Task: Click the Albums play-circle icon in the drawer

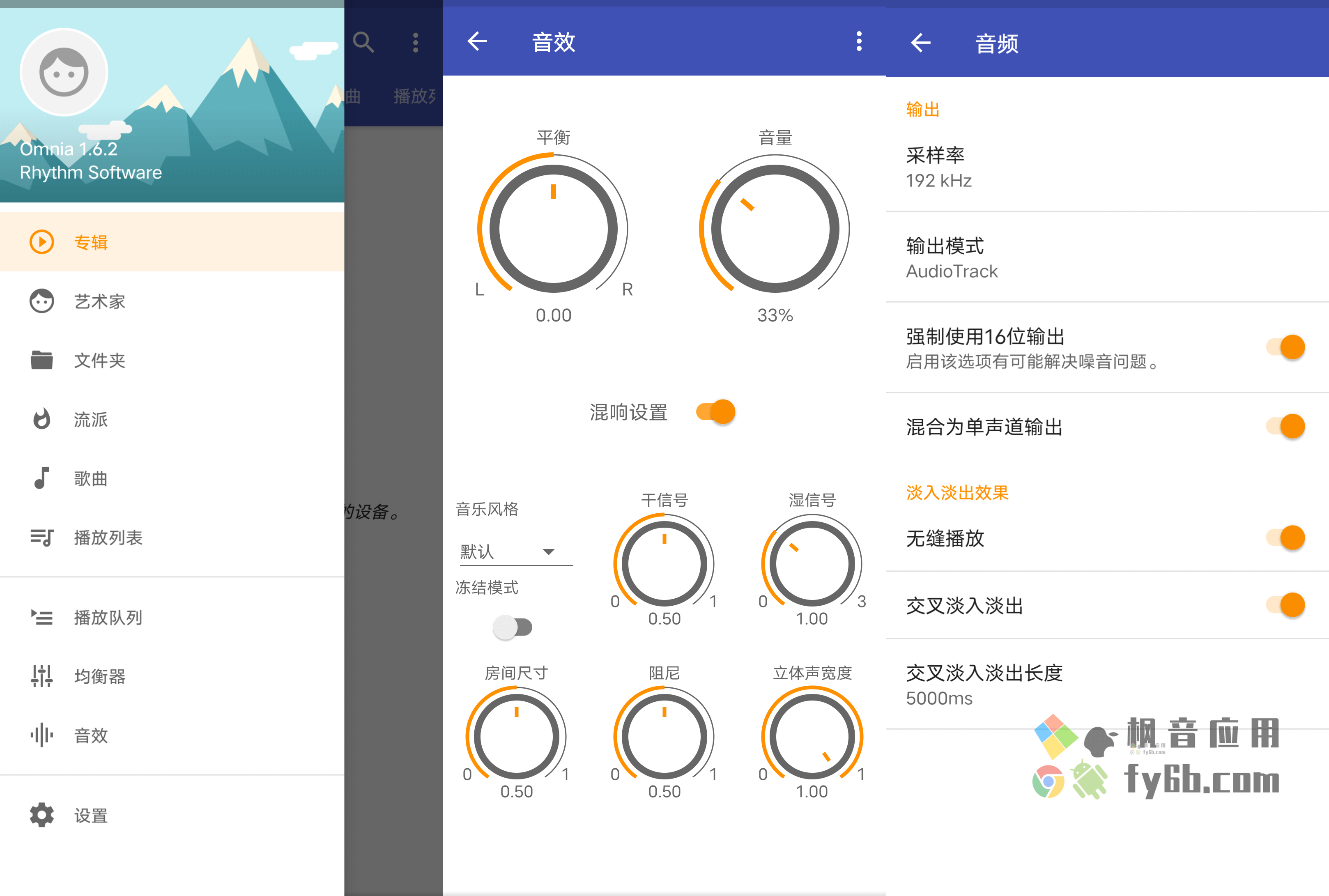Action: 42,242
